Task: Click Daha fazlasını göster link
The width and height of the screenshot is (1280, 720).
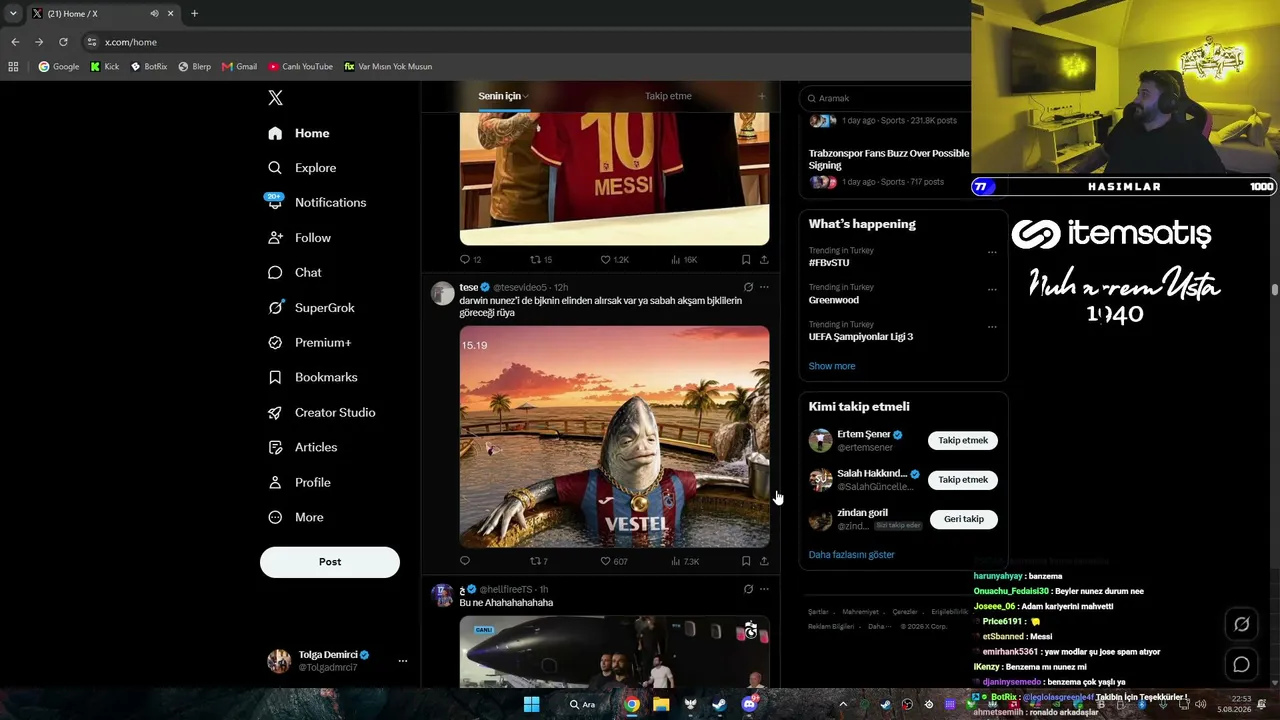Action: tap(852, 555)
